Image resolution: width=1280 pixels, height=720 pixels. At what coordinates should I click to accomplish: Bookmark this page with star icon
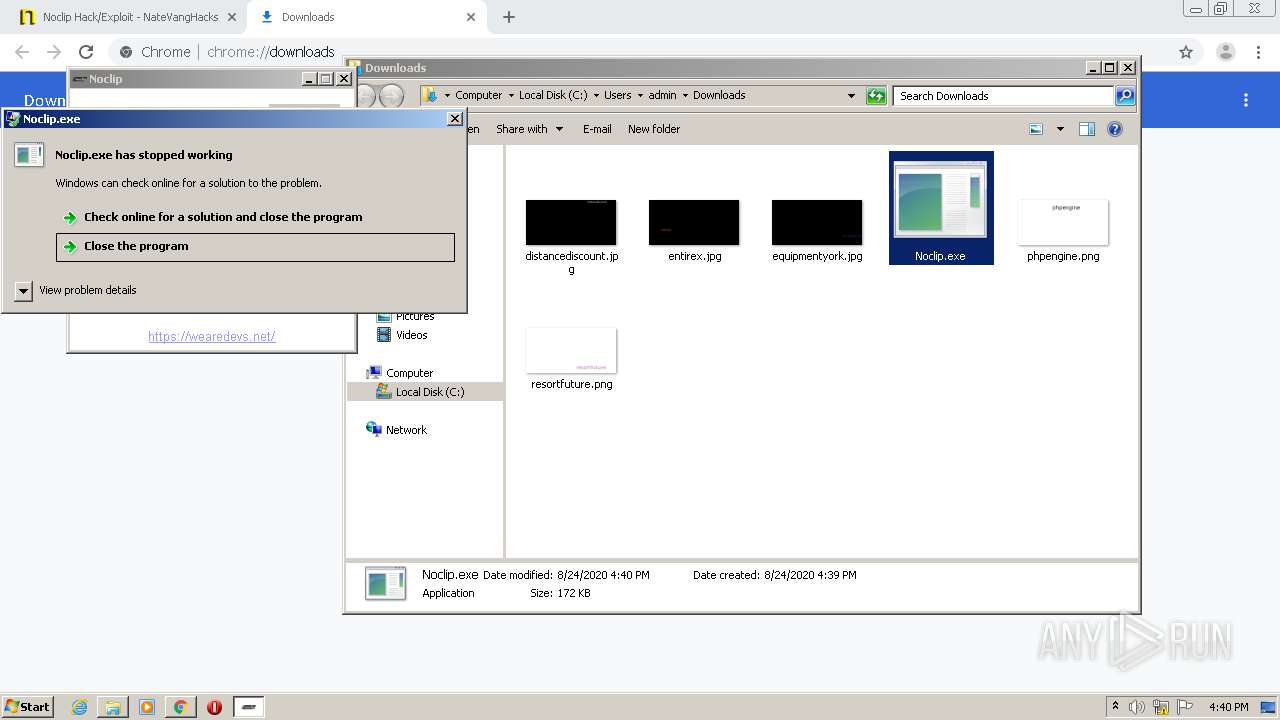(1186, 52)
